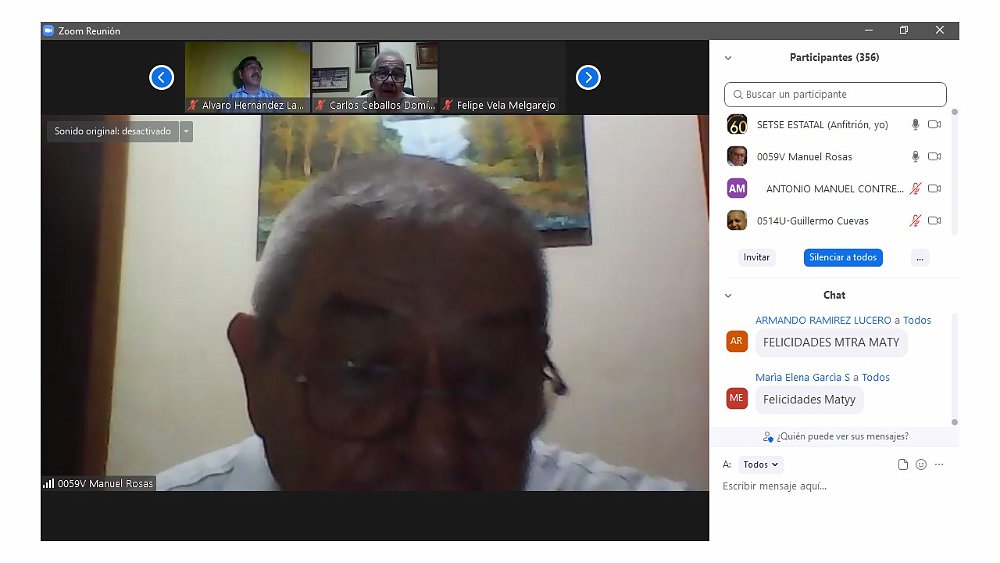Click the Zoom logo in title bar

click(x=48, y=31)
